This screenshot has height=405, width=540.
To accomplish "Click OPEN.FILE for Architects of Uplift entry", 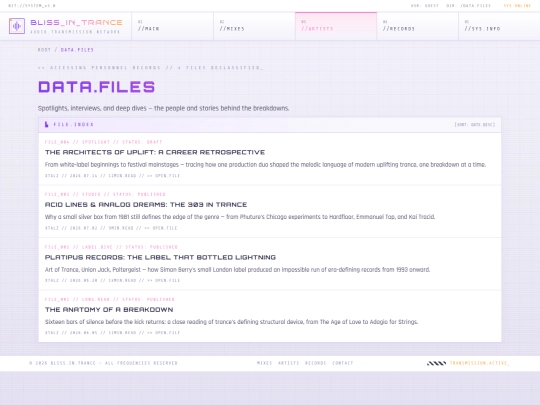I will (x=164, y=176).
